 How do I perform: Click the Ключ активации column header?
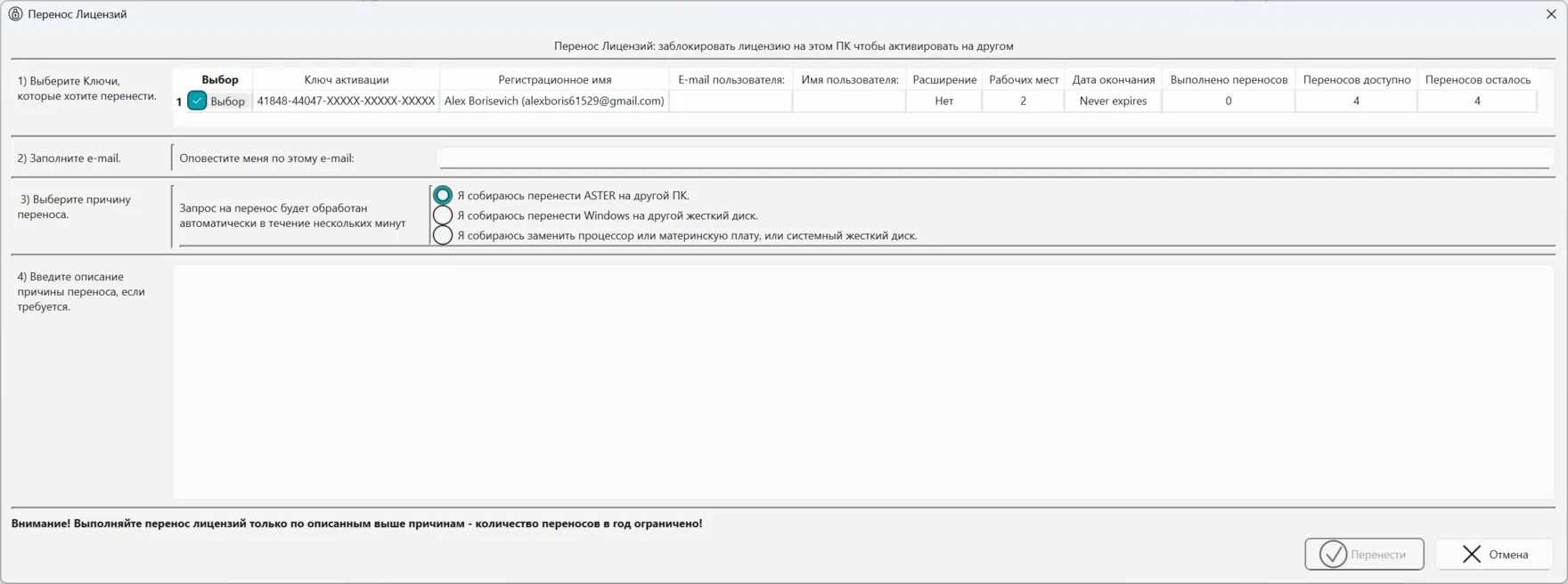pyautogui.click(x=347, y=80)
